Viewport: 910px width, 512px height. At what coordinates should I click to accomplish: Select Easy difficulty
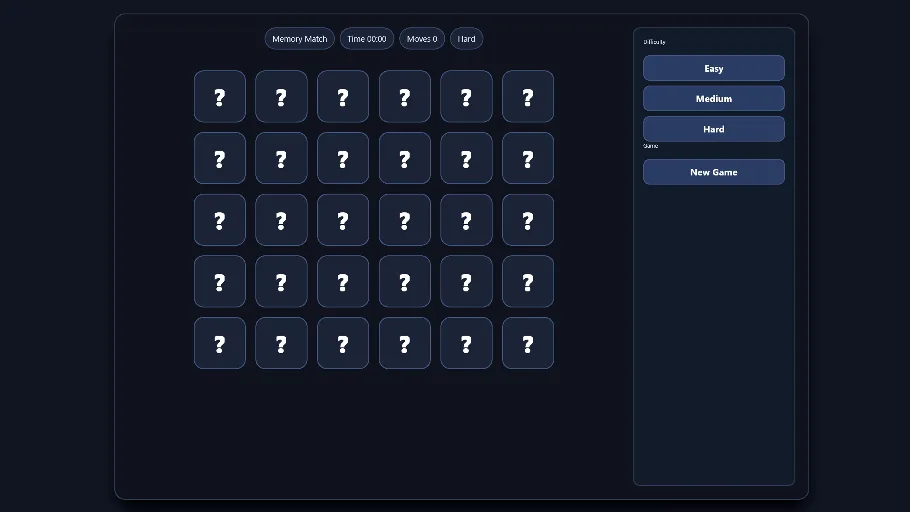click(x=714, y=68)
